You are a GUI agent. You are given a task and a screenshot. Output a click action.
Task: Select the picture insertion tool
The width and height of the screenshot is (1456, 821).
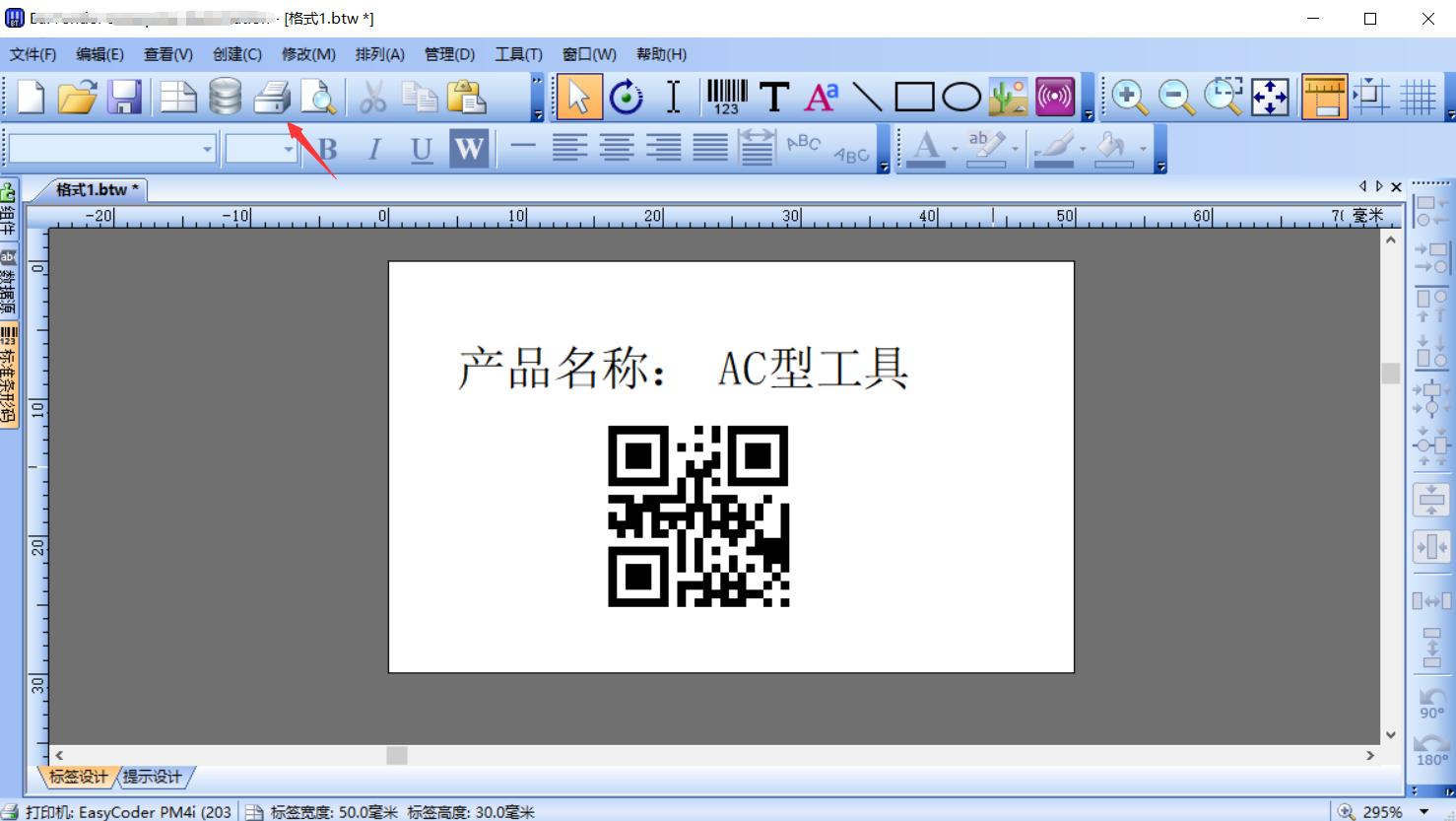pyautogui.click(x=1007, y=96)
